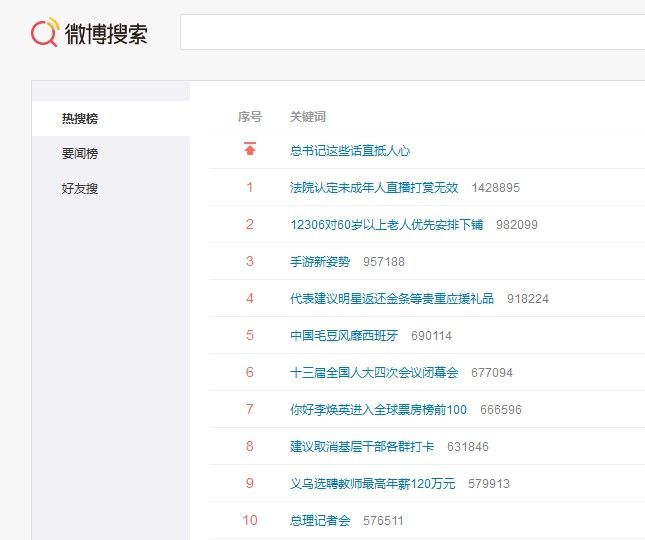
Task: Open the 好友搜 tab
Action: click(x=80, y=189)
